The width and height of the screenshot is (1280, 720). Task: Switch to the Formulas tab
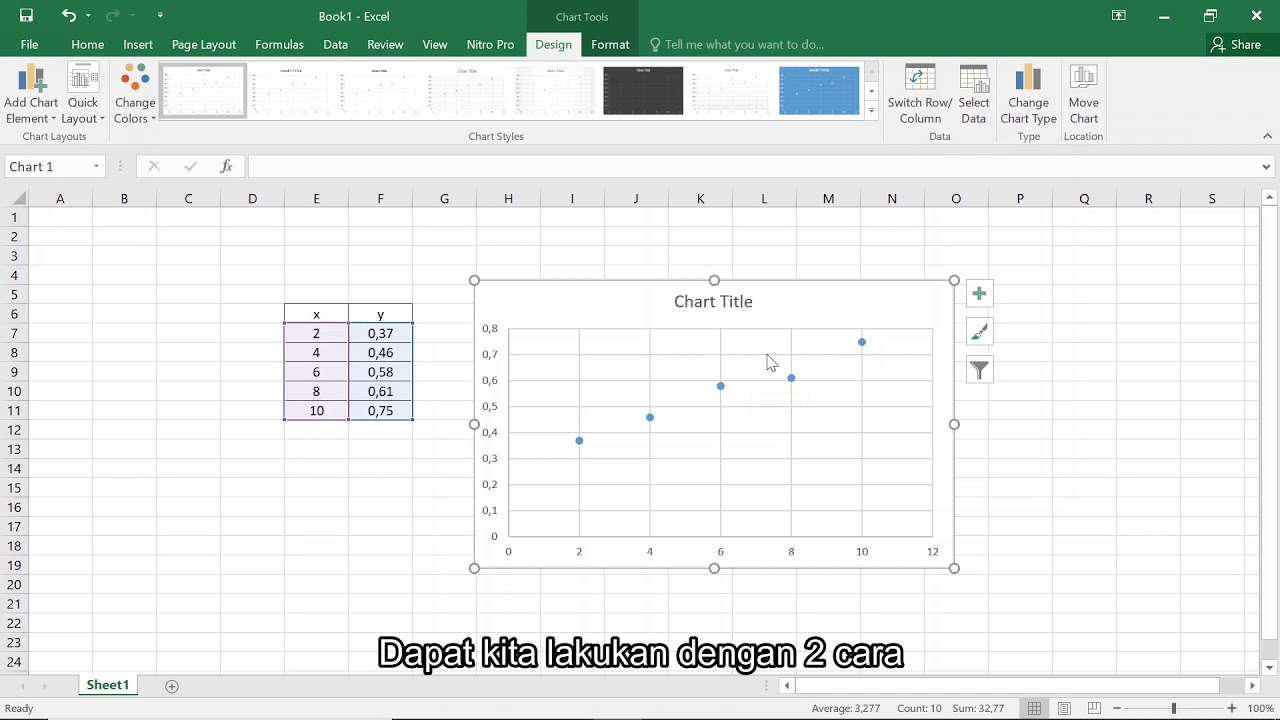click(x=279, y=44)
